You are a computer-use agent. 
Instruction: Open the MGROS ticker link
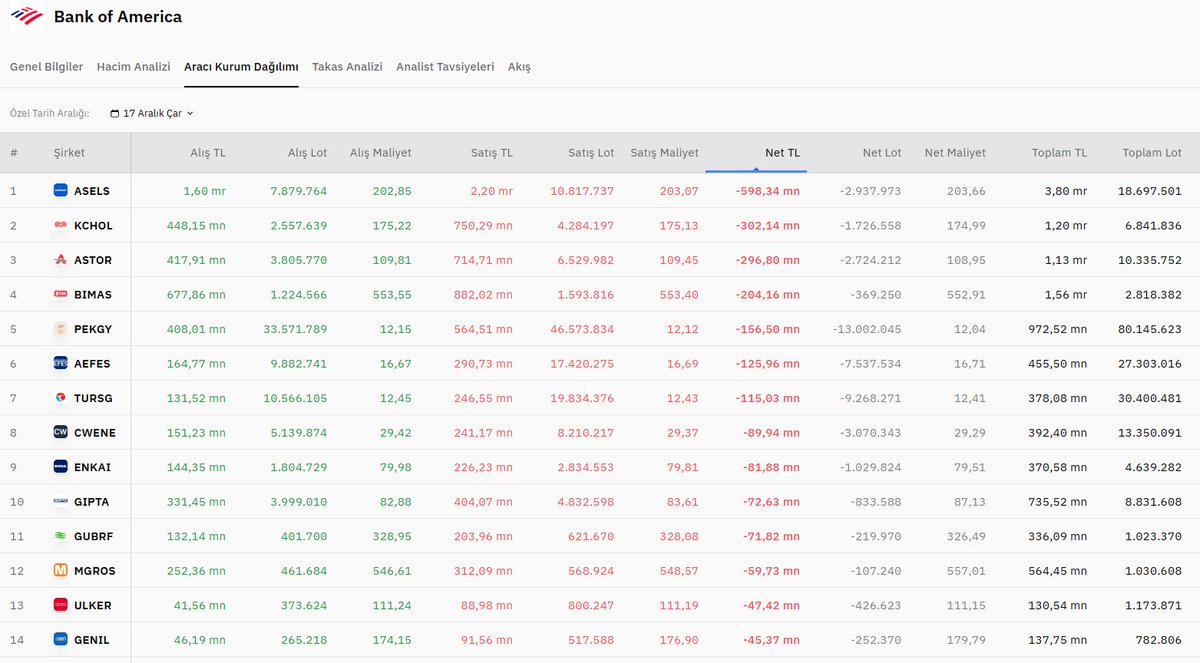[x=95, y=571]
